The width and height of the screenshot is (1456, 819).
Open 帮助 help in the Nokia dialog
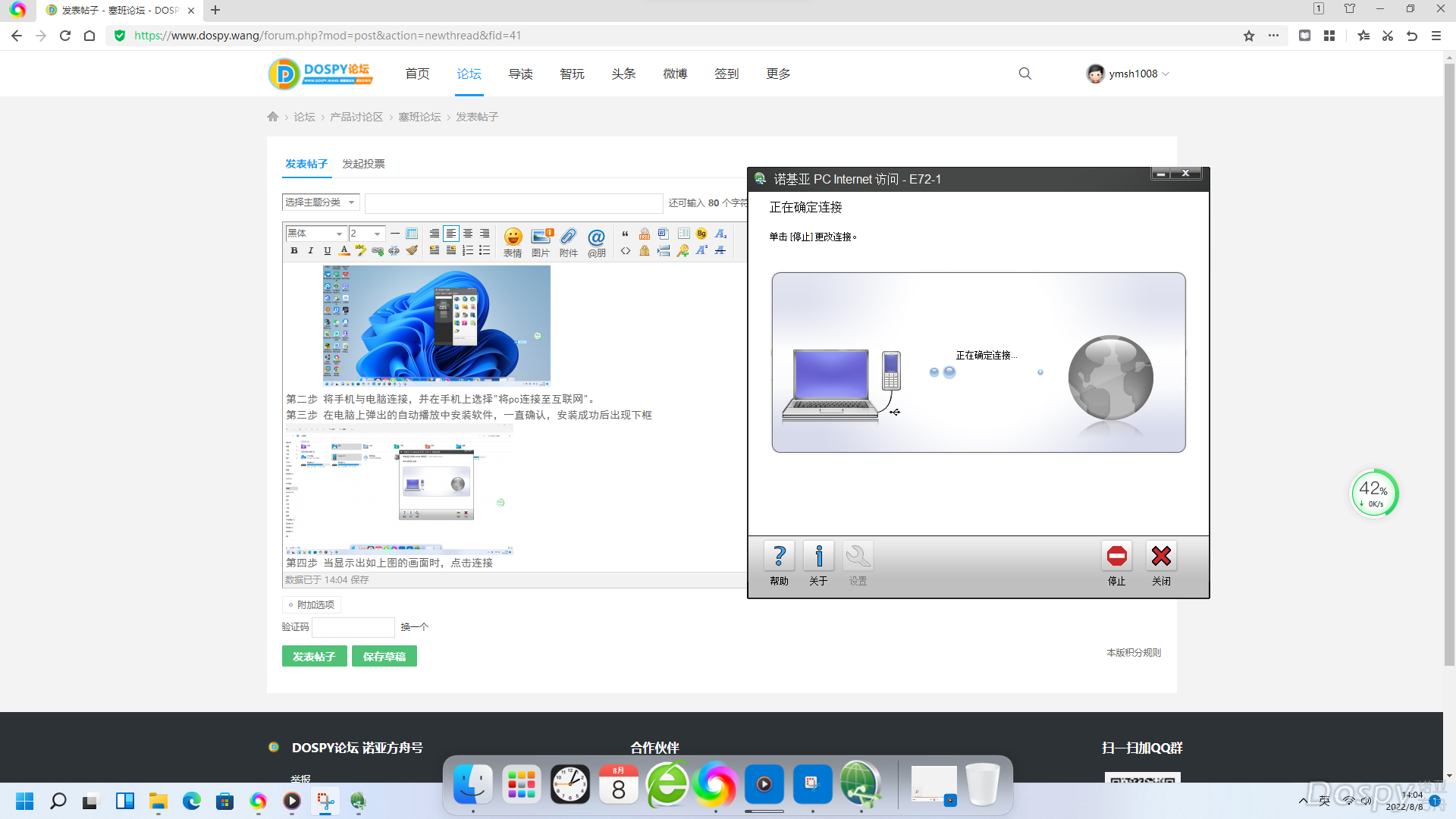click(779, 563)
